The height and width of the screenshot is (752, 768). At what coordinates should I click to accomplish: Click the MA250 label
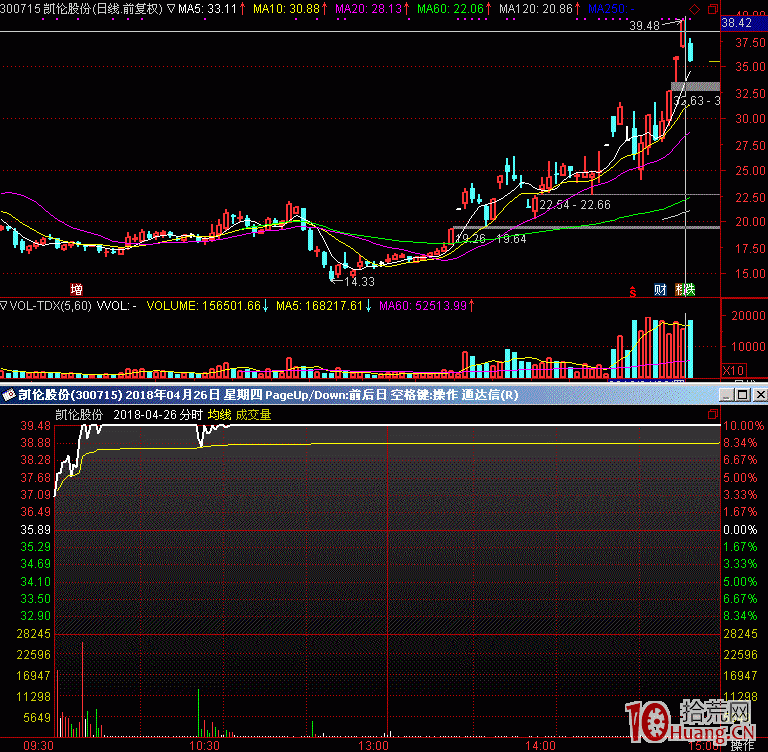coord(610,9)
